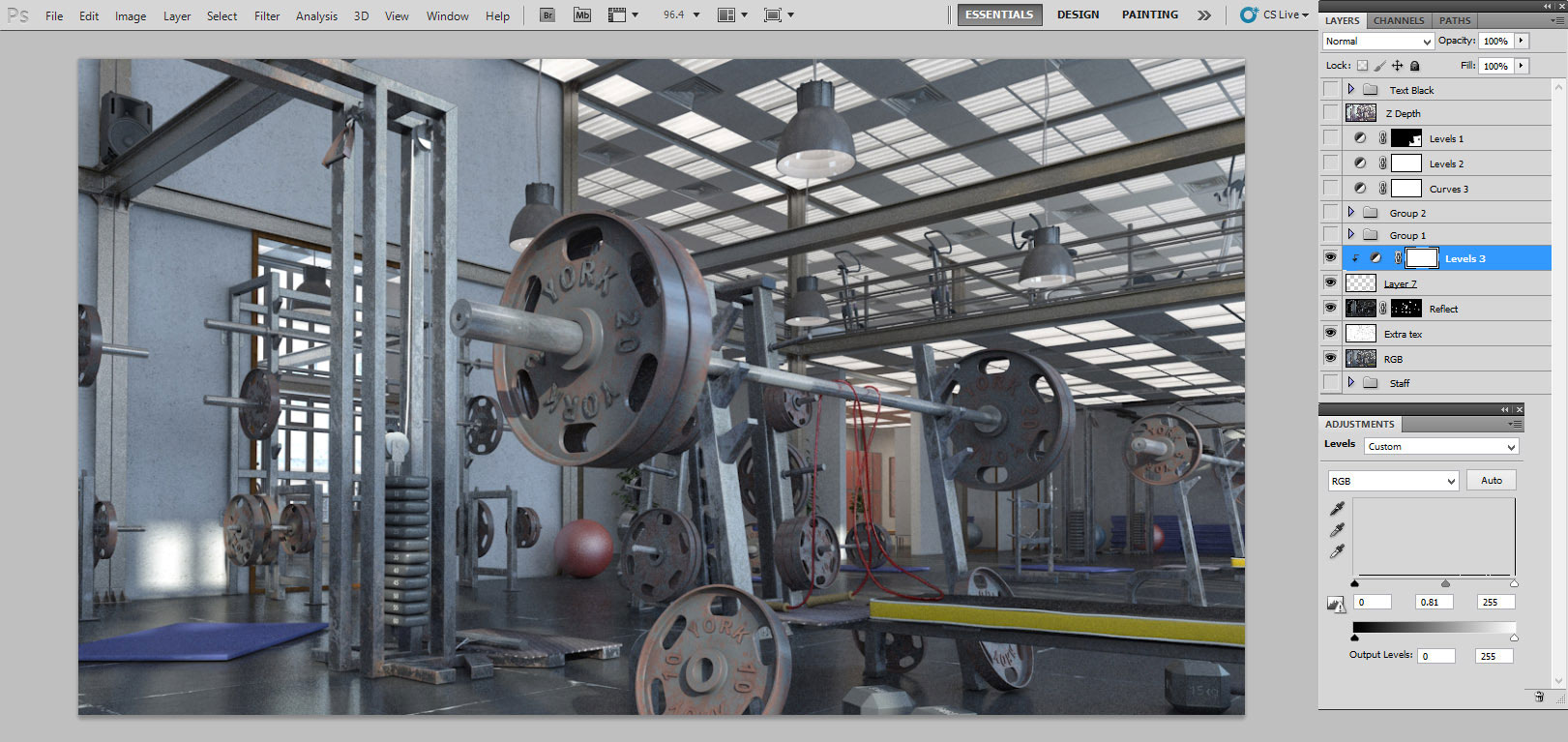The height and width of the screenshot is (742, 1568).
Task: Select the black point eyedropper in Levels
Action: (1337, 509)
